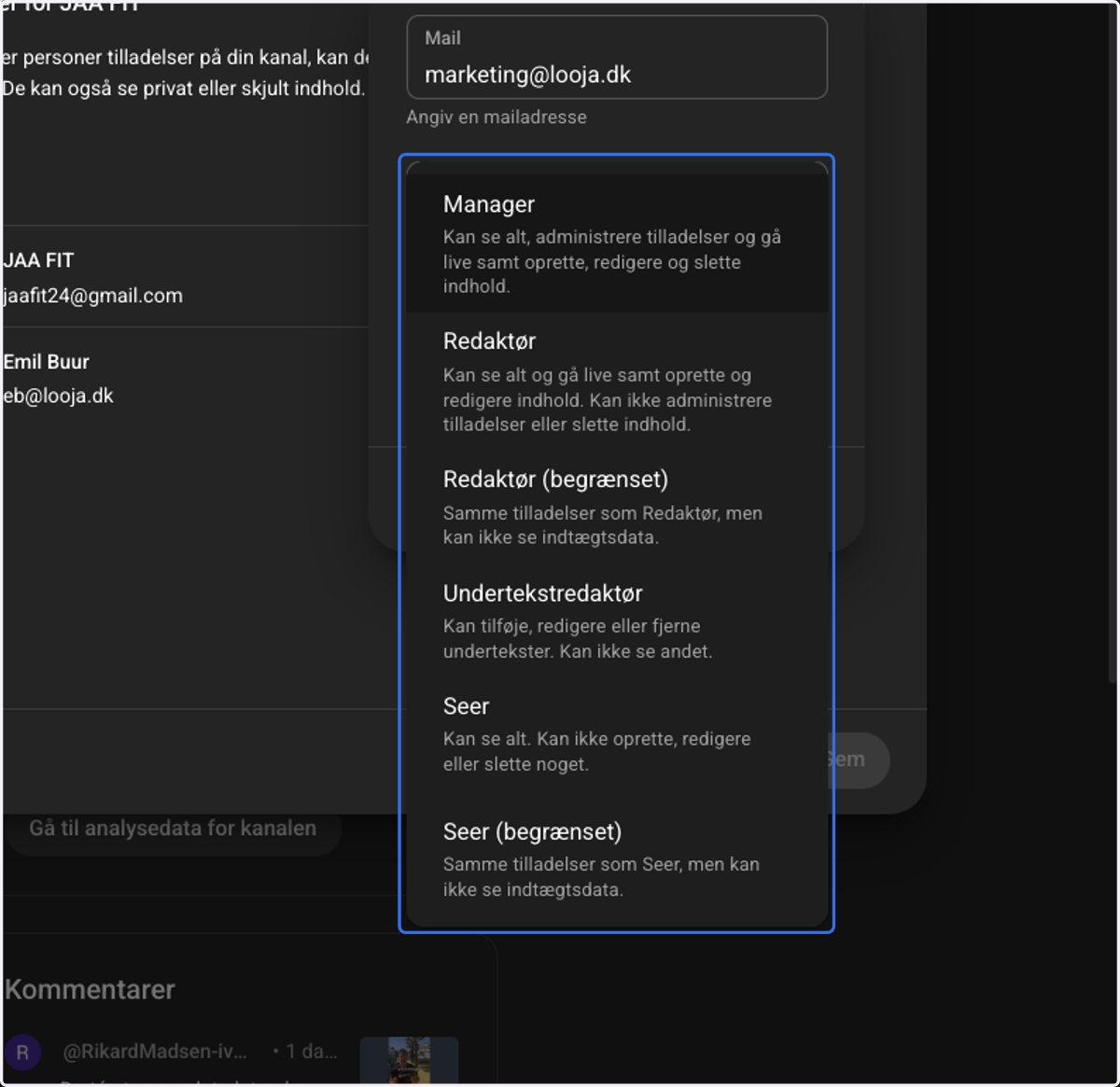Select the Redaktør role option
This screenshot has height=1087, width=1120.
point(617,382)
